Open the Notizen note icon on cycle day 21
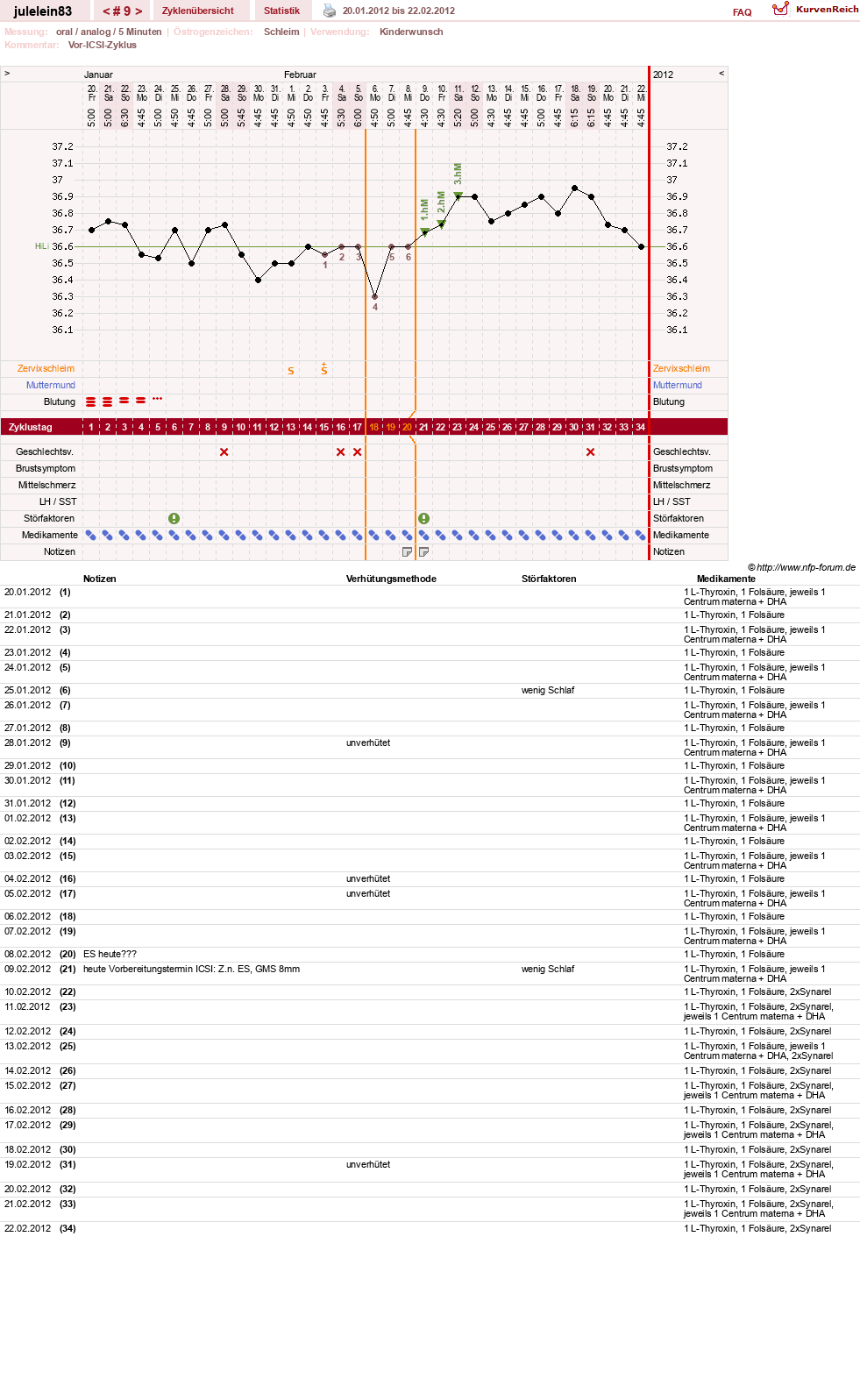This screenshot has width=860, height=1400. (424, 552)
